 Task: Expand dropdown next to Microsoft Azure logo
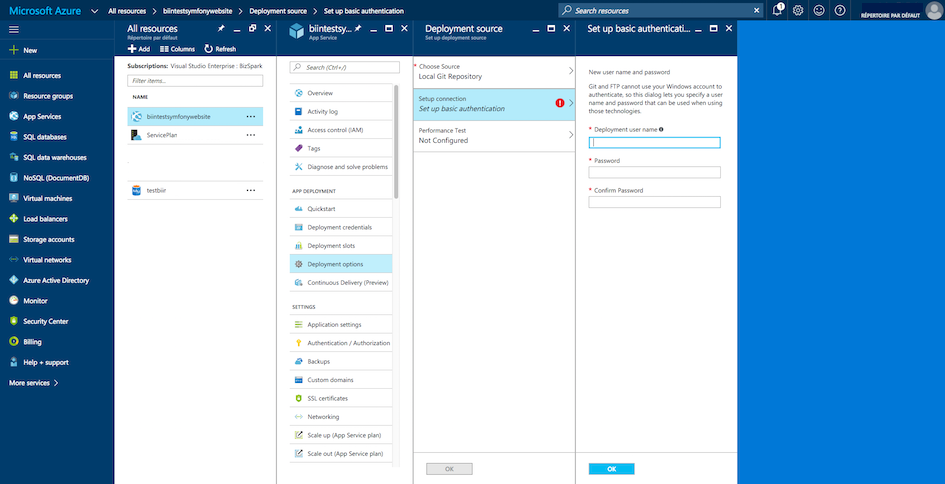[95, 11]
